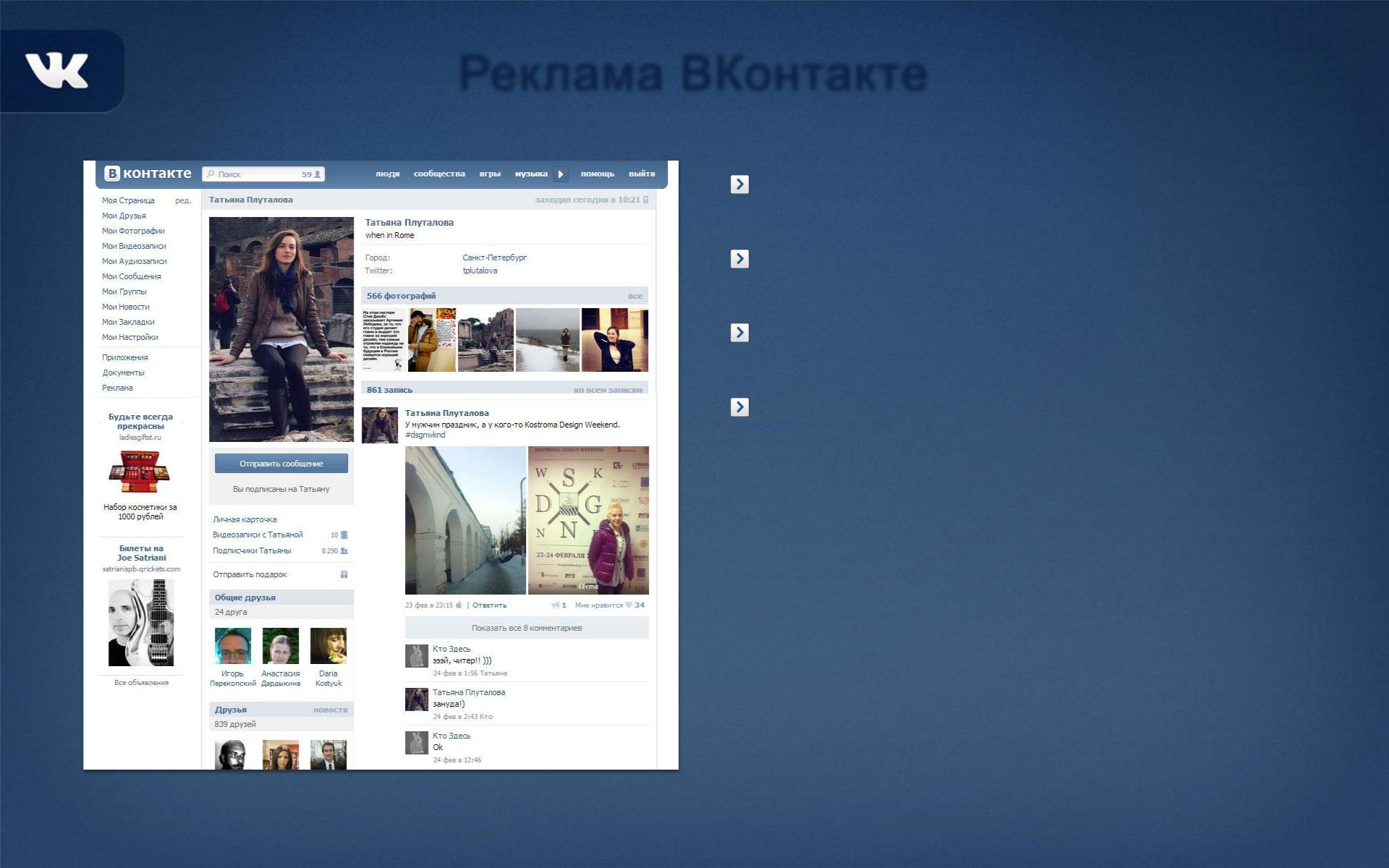Viewport: 1389px width, 868px height.
Task: Click Отправить подарок link
Action: pos(250,574)
